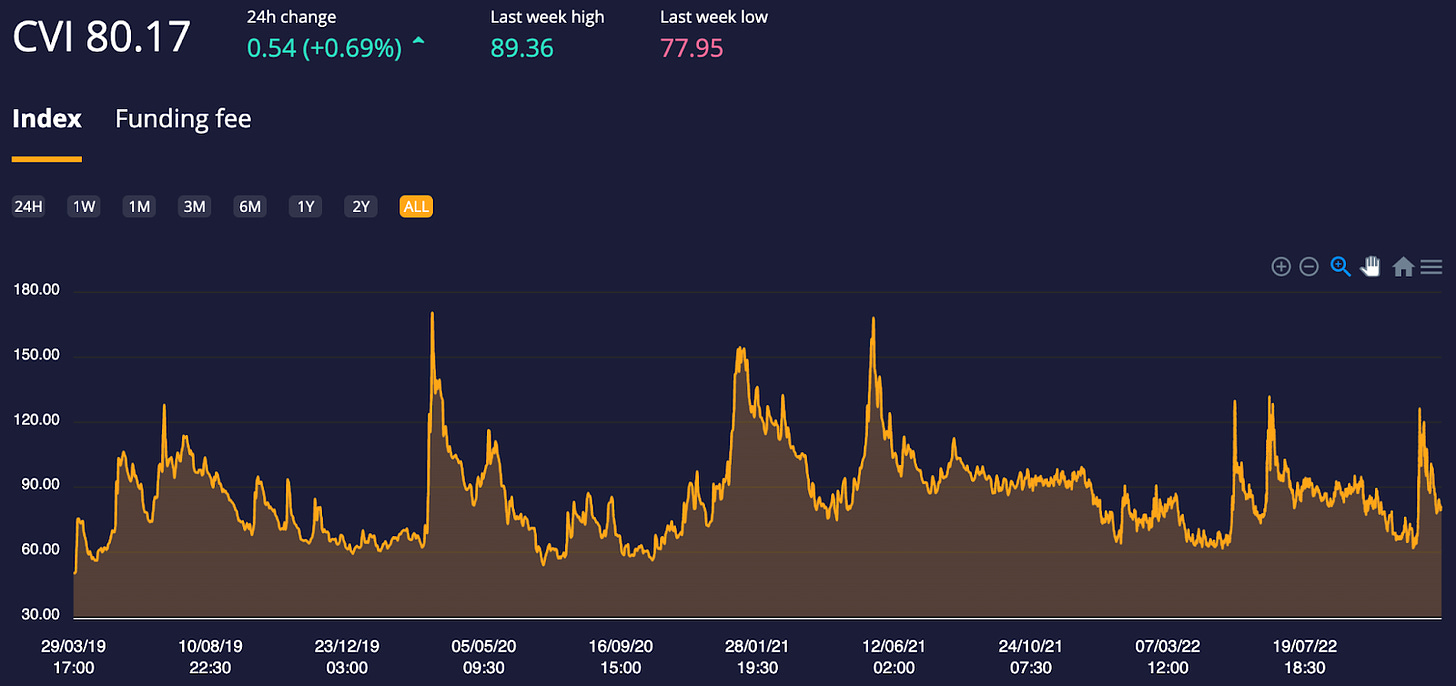Click the zoom out minus icon
This screenshot has width=1456, height=686.
point(1309,267)
